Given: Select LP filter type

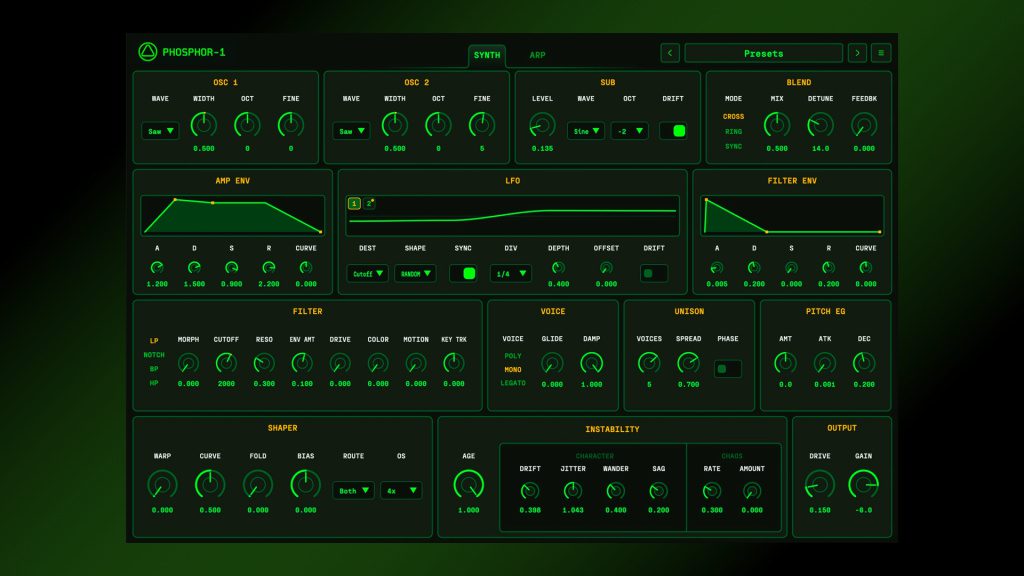Looking at the screenshot, I should 154,341.
